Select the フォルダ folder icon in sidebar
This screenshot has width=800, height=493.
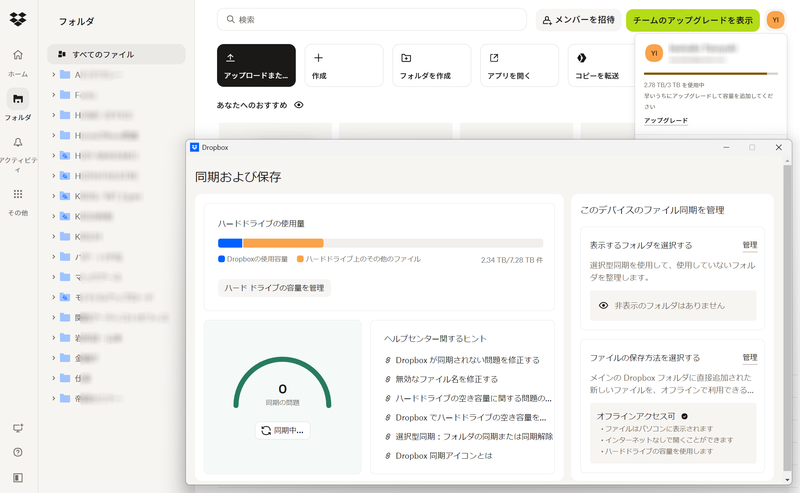[x=18, y=98]
